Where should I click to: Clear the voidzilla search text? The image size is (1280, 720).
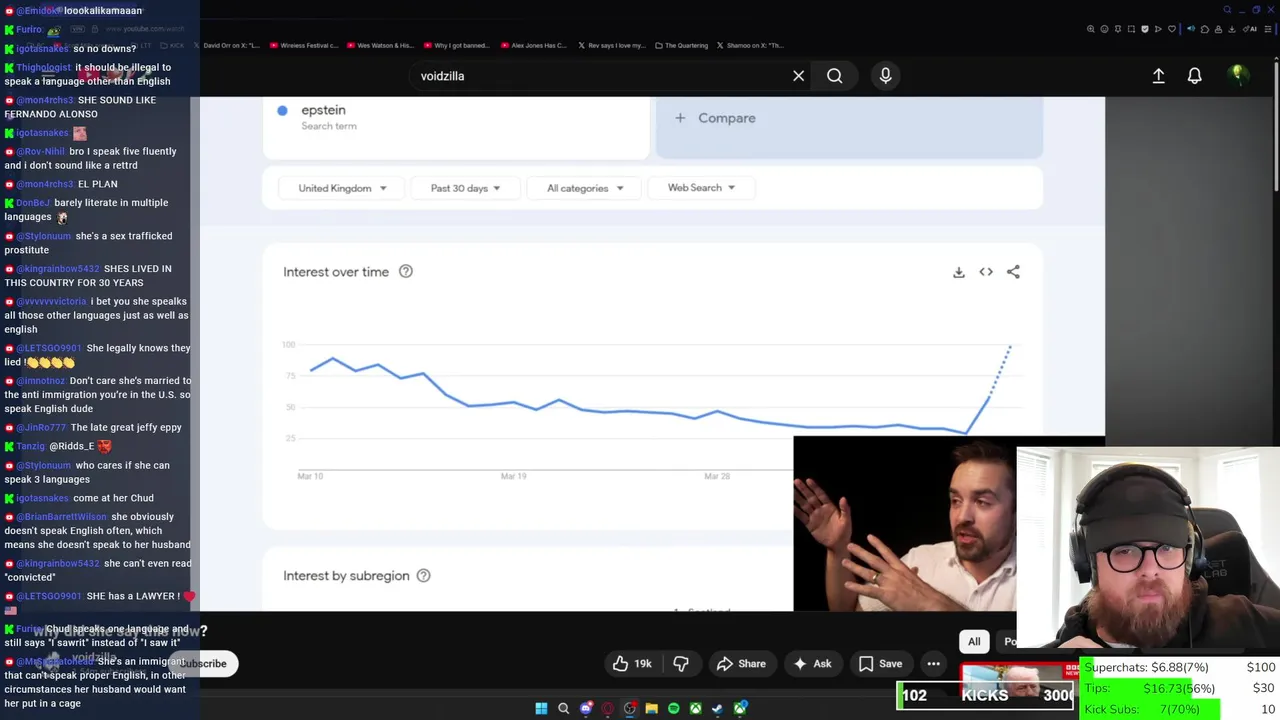798,76
